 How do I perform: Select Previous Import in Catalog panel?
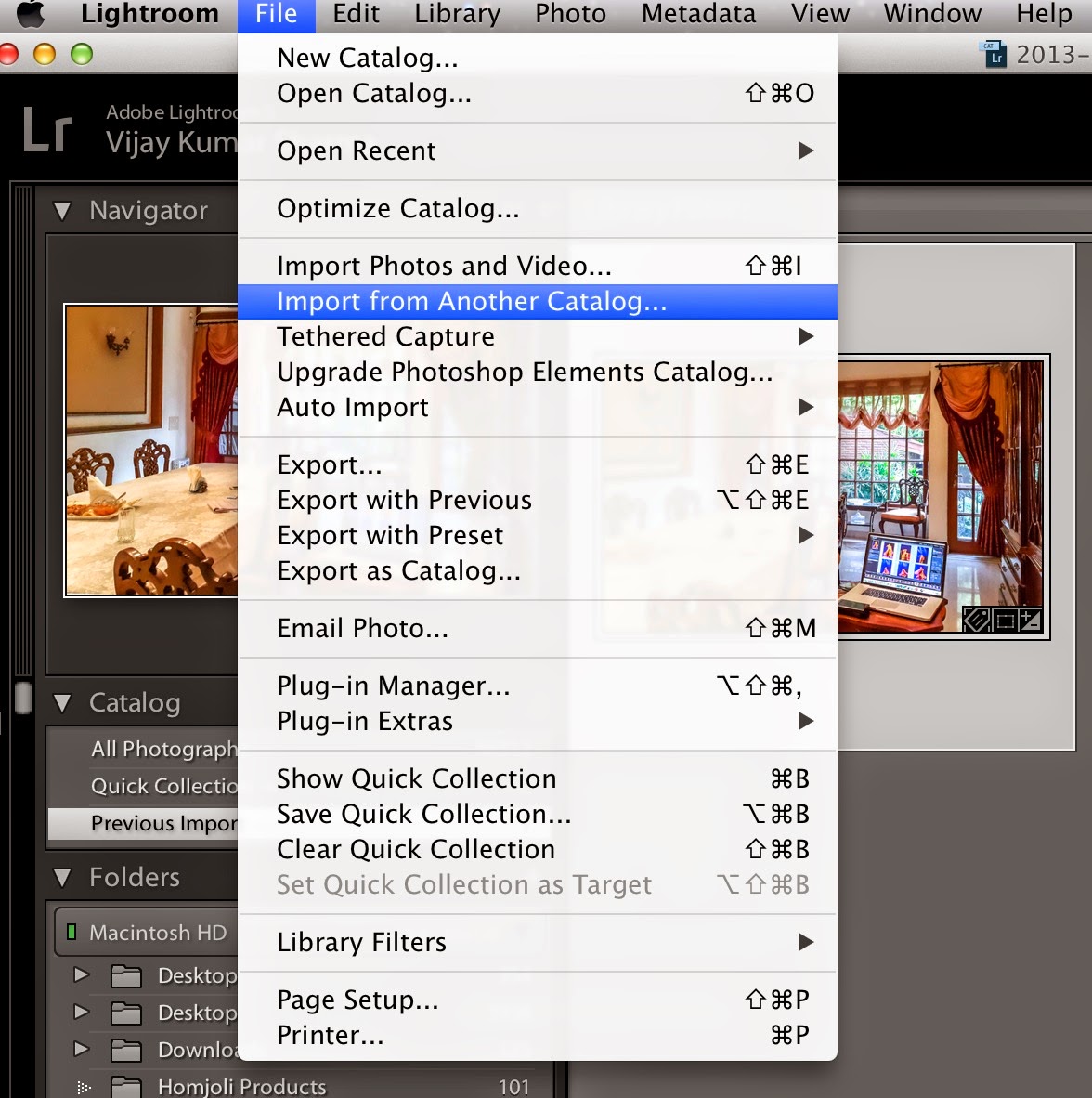coord(144,823)
